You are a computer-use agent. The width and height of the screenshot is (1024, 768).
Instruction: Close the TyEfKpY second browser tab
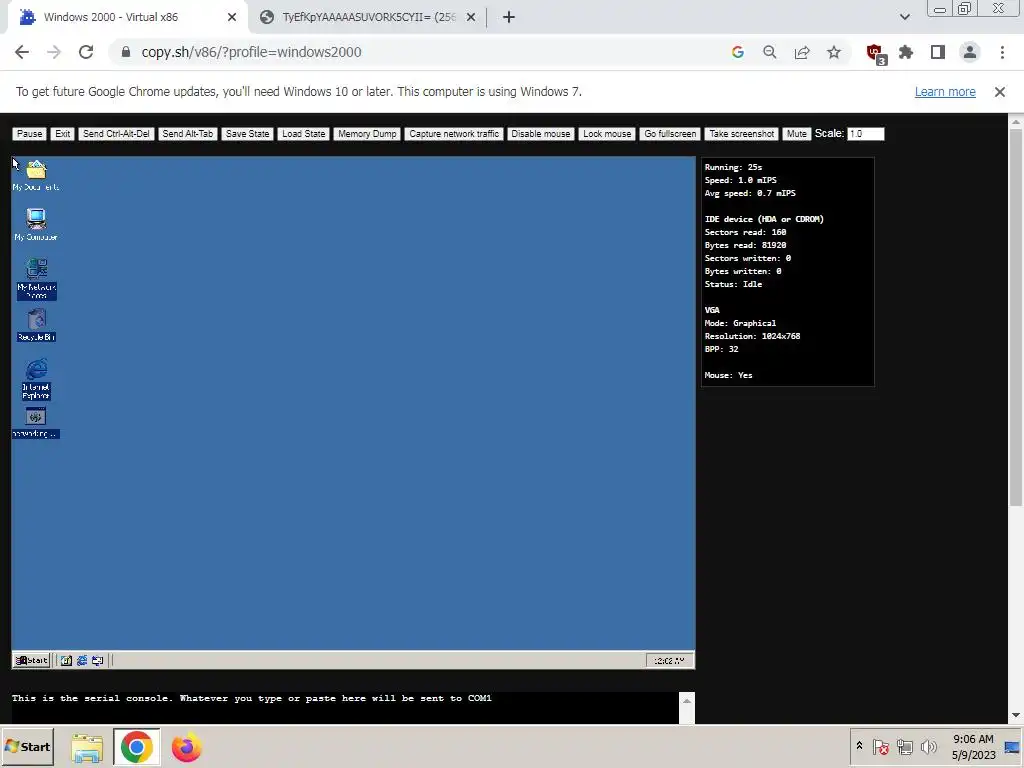click(471, 17)
